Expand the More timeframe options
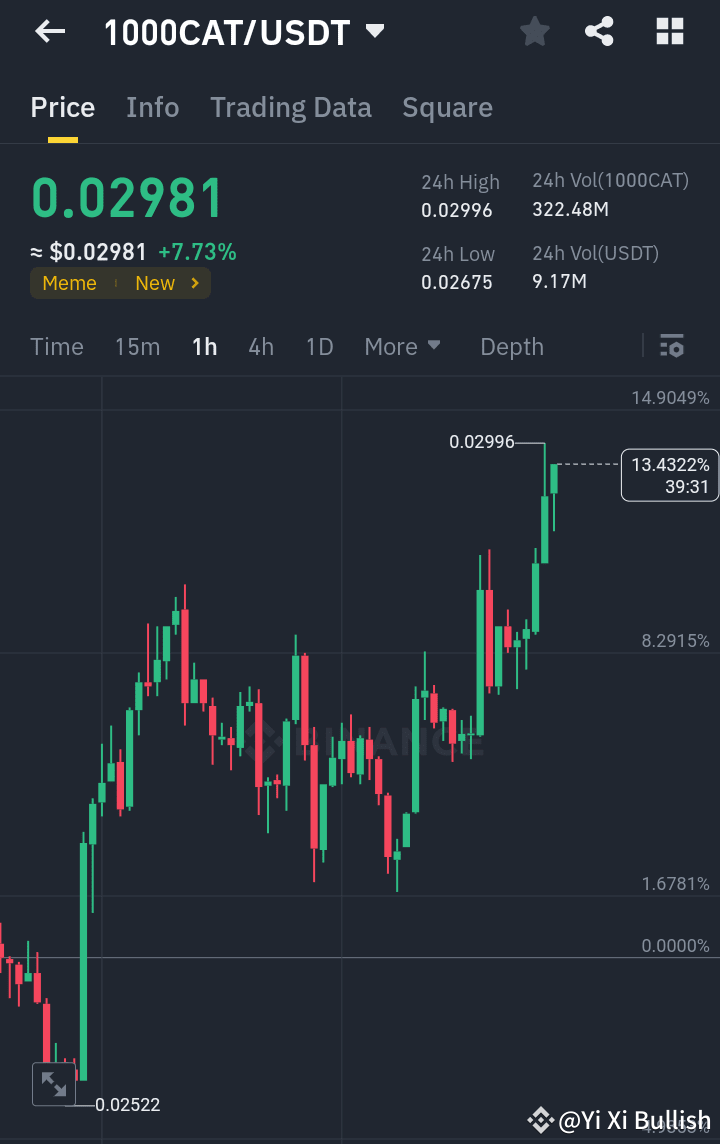Image resolution: width=720 pixels, height=1144 pixels. pyautogui.click(x=403, y=346)
